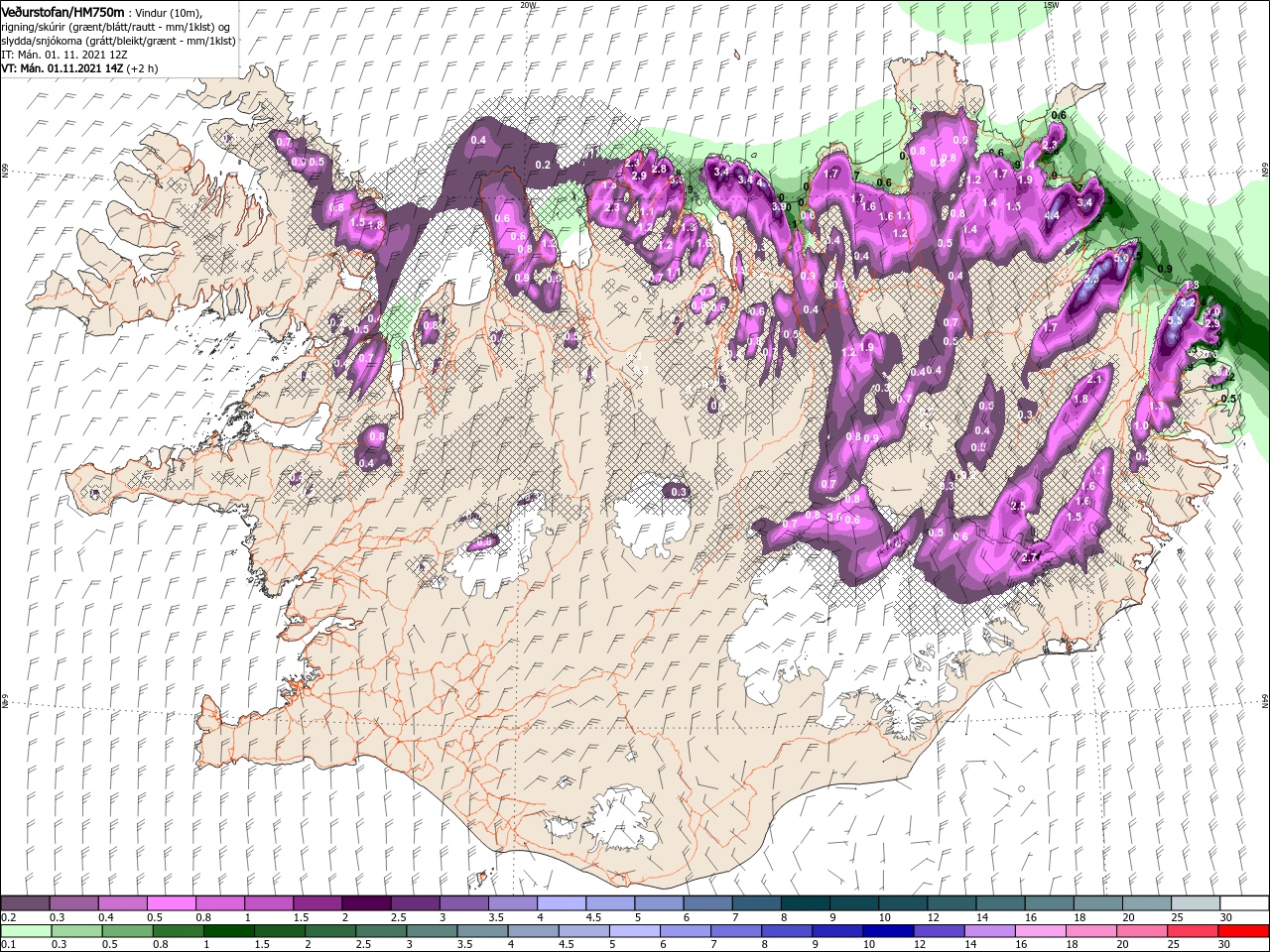
Task: Select the bright red swatch ending rain legend
Action: [x=1244, y=931]
